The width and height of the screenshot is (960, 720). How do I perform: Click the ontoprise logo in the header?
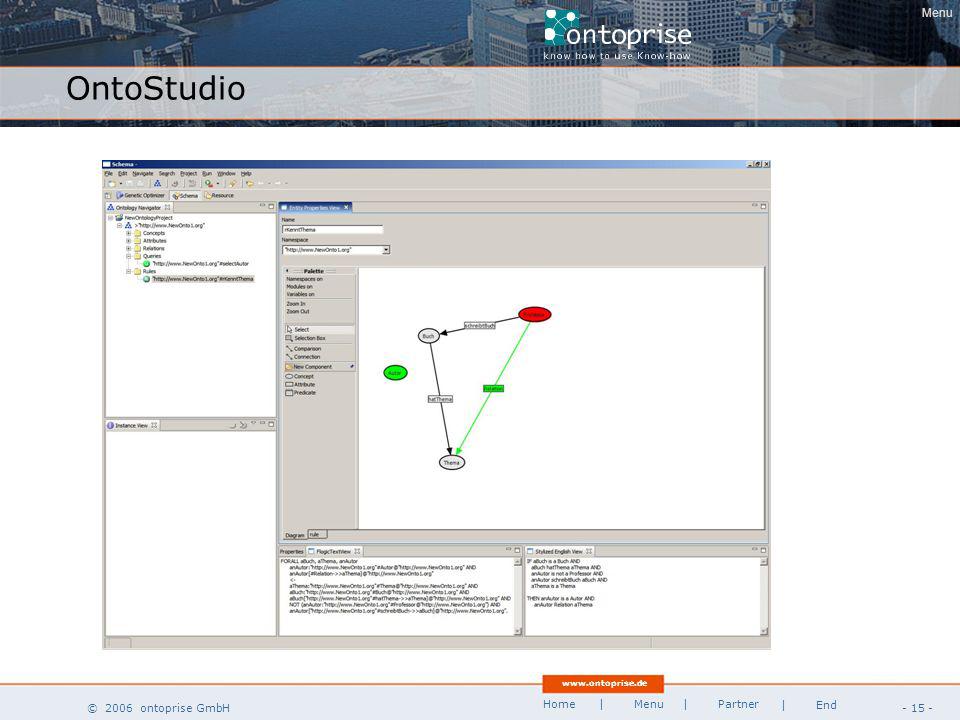(618, 35)
